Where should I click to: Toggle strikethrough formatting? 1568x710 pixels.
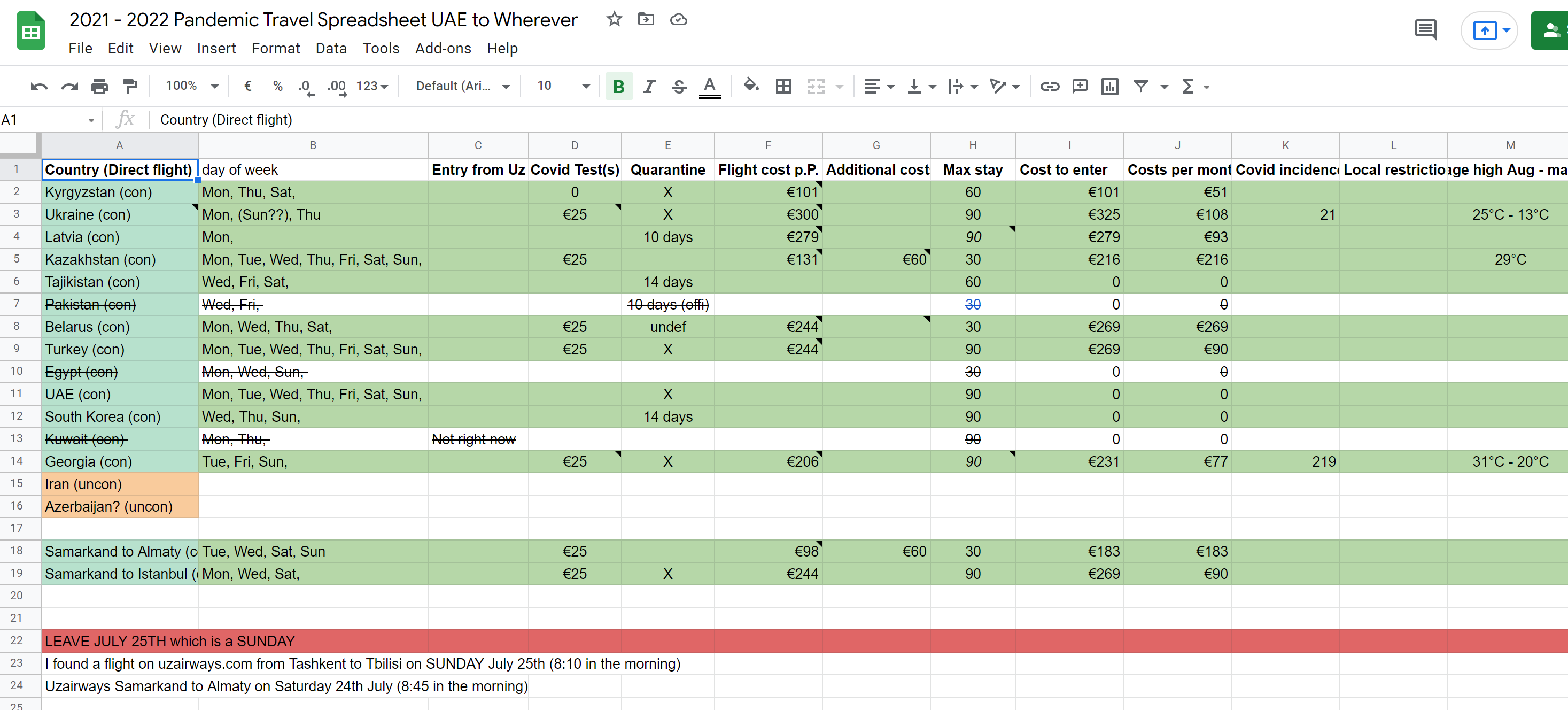coord(679,87)
